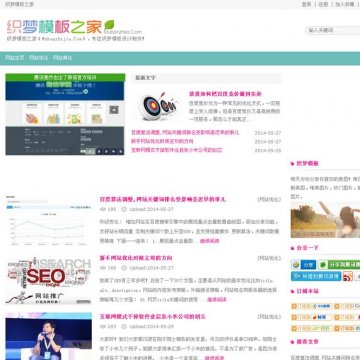
Task: Open featured headline about 百度竞价
Action: click(x=226, y=94)
